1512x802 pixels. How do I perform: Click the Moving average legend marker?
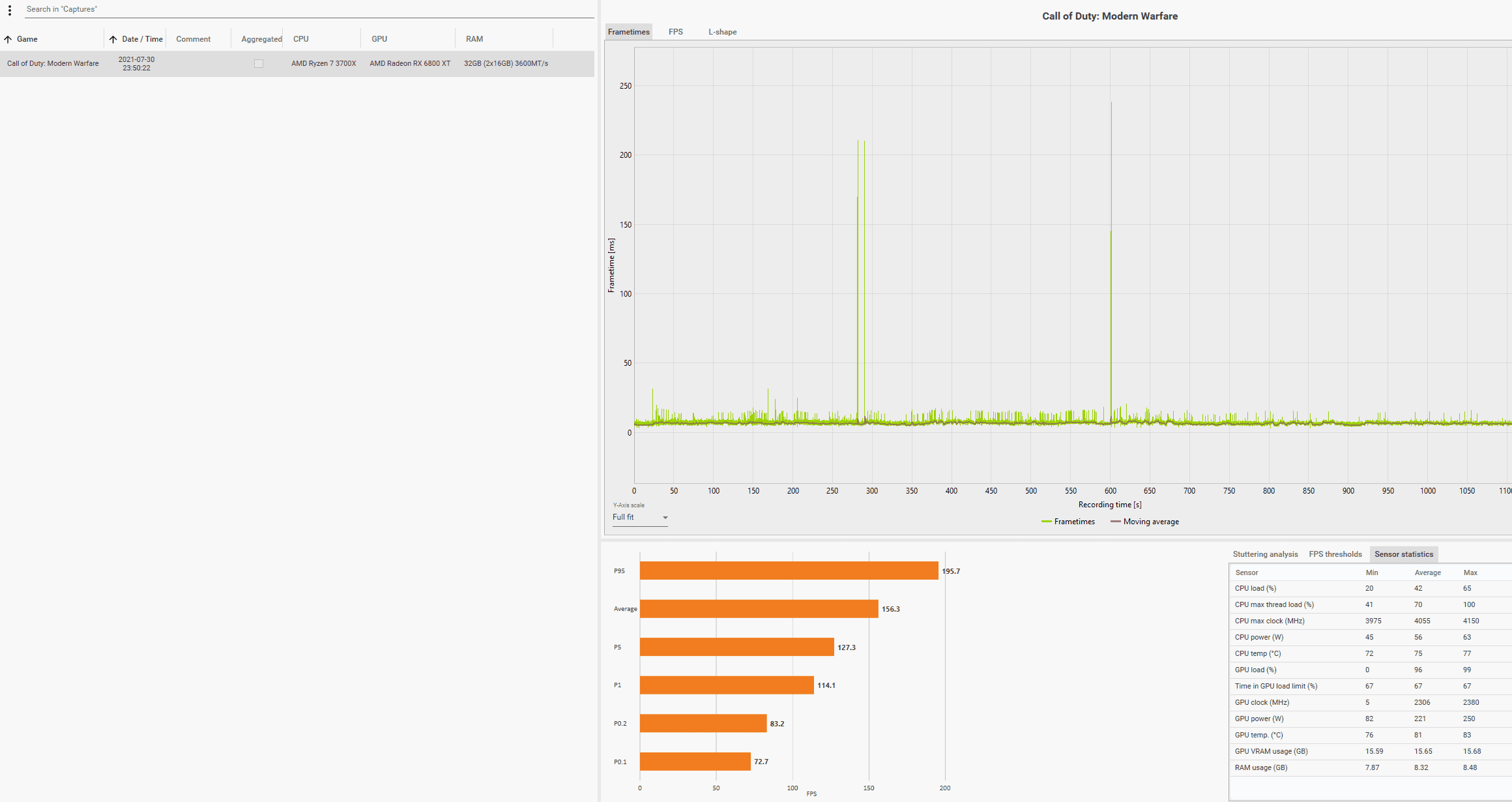click(1115, 522)
